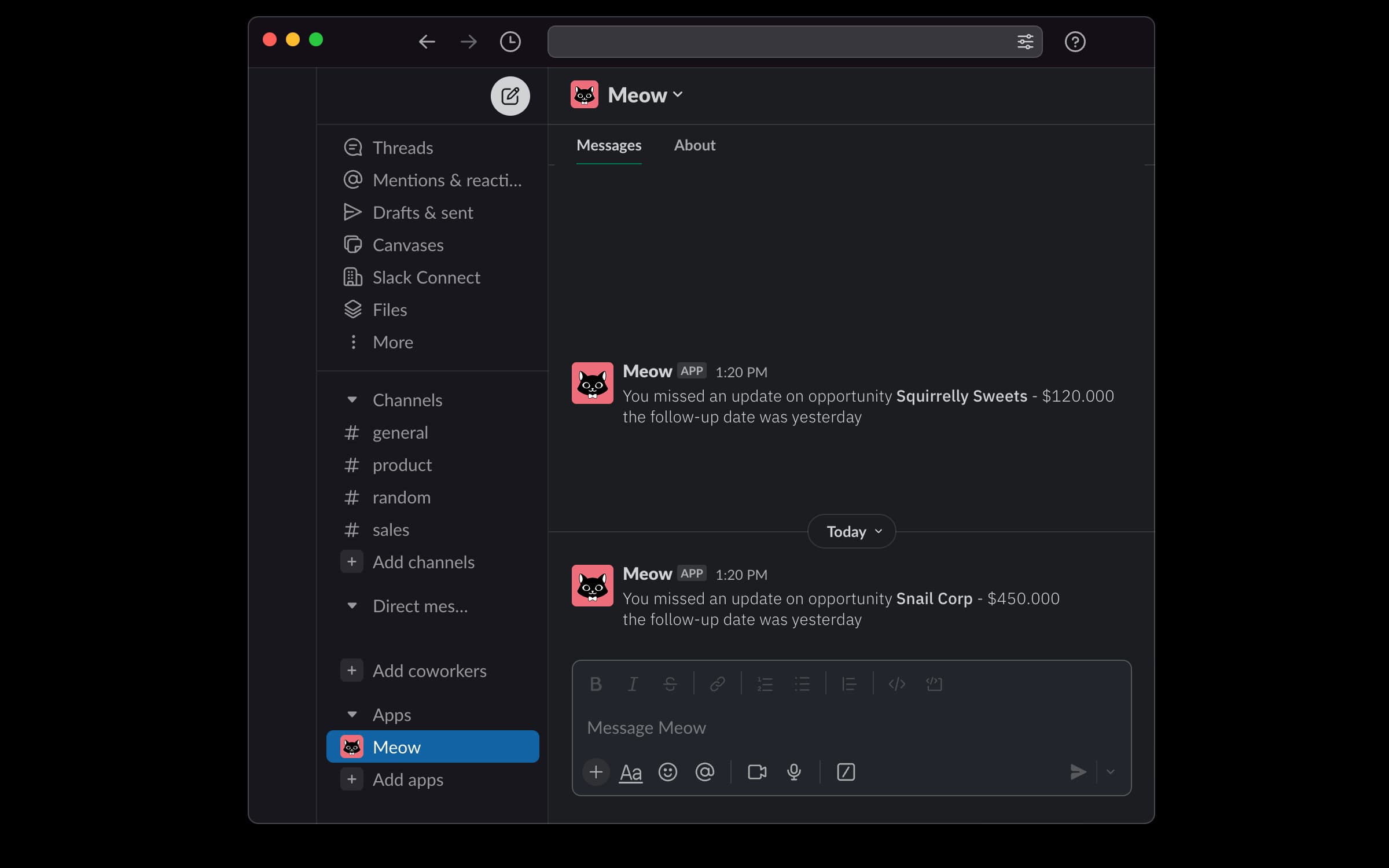The height and width of the screenshot is (868, 1389).
Task: Click the plus attach button in composer
Action: click(x=596, y=772)
